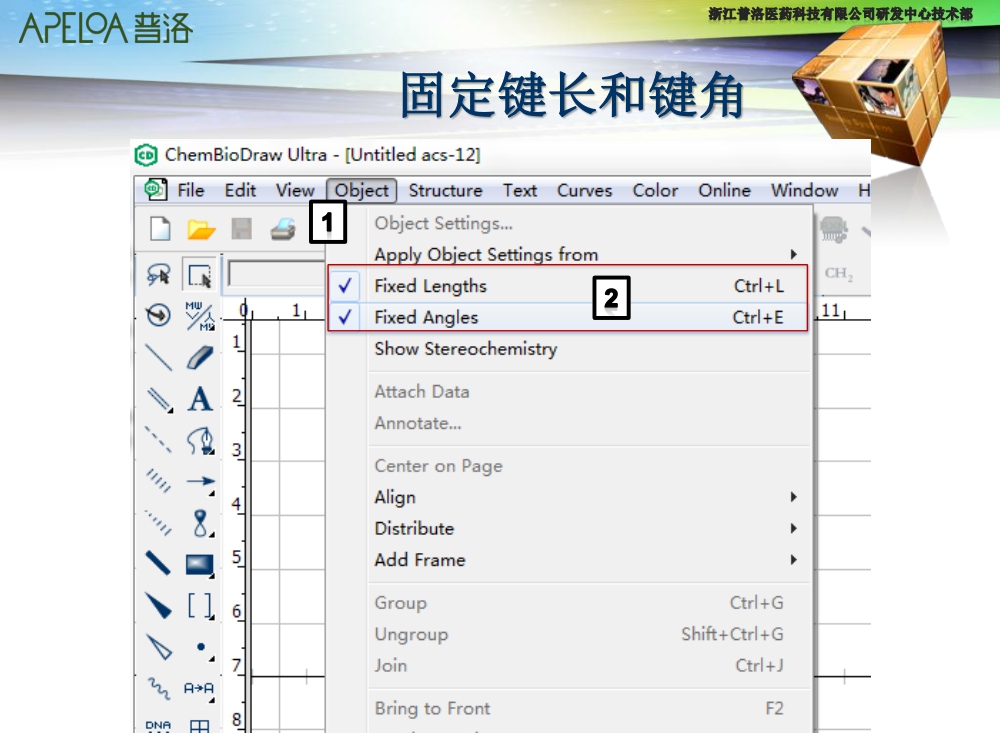Viewport: 1000px width, 750px height.
Task: Click the Print toolbar icon
Action: [x=283, y=229]
